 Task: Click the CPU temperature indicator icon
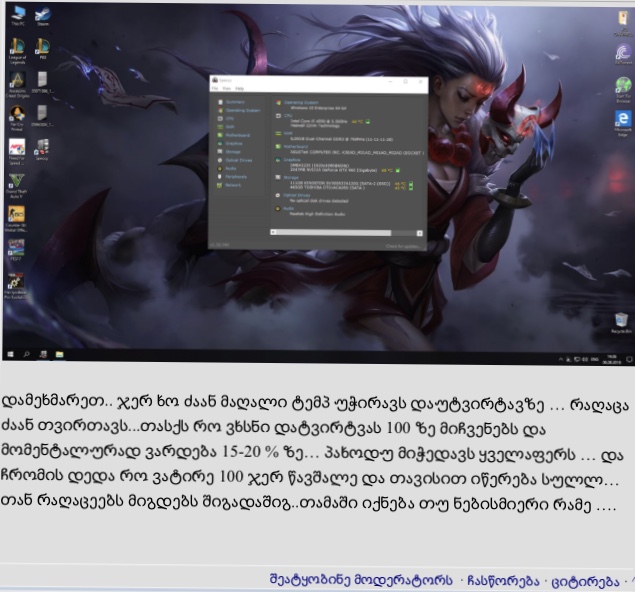[368, 121]
